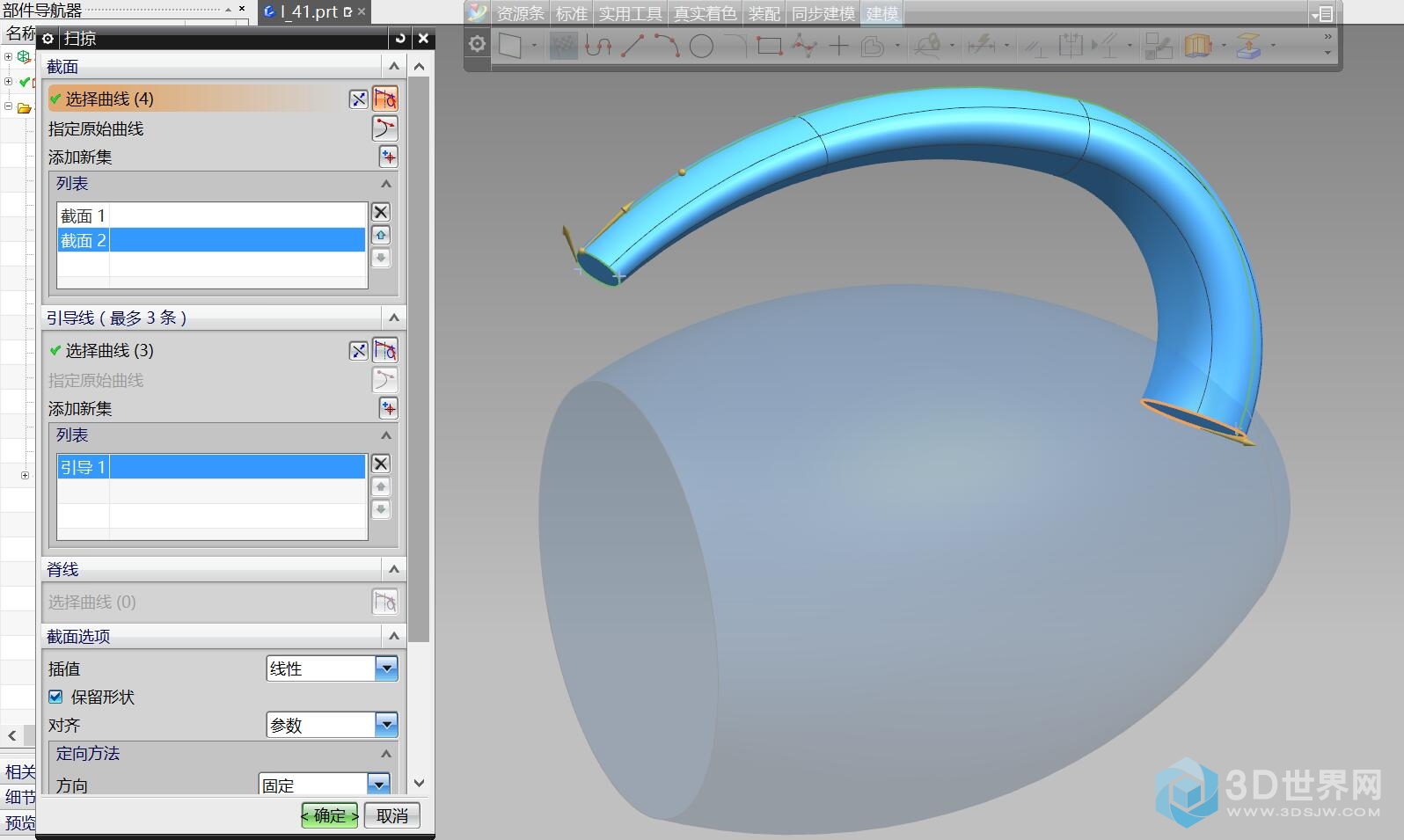Collapse 列表 under 引导线 section
This screenshot has height=840, width=1404.
385,435
